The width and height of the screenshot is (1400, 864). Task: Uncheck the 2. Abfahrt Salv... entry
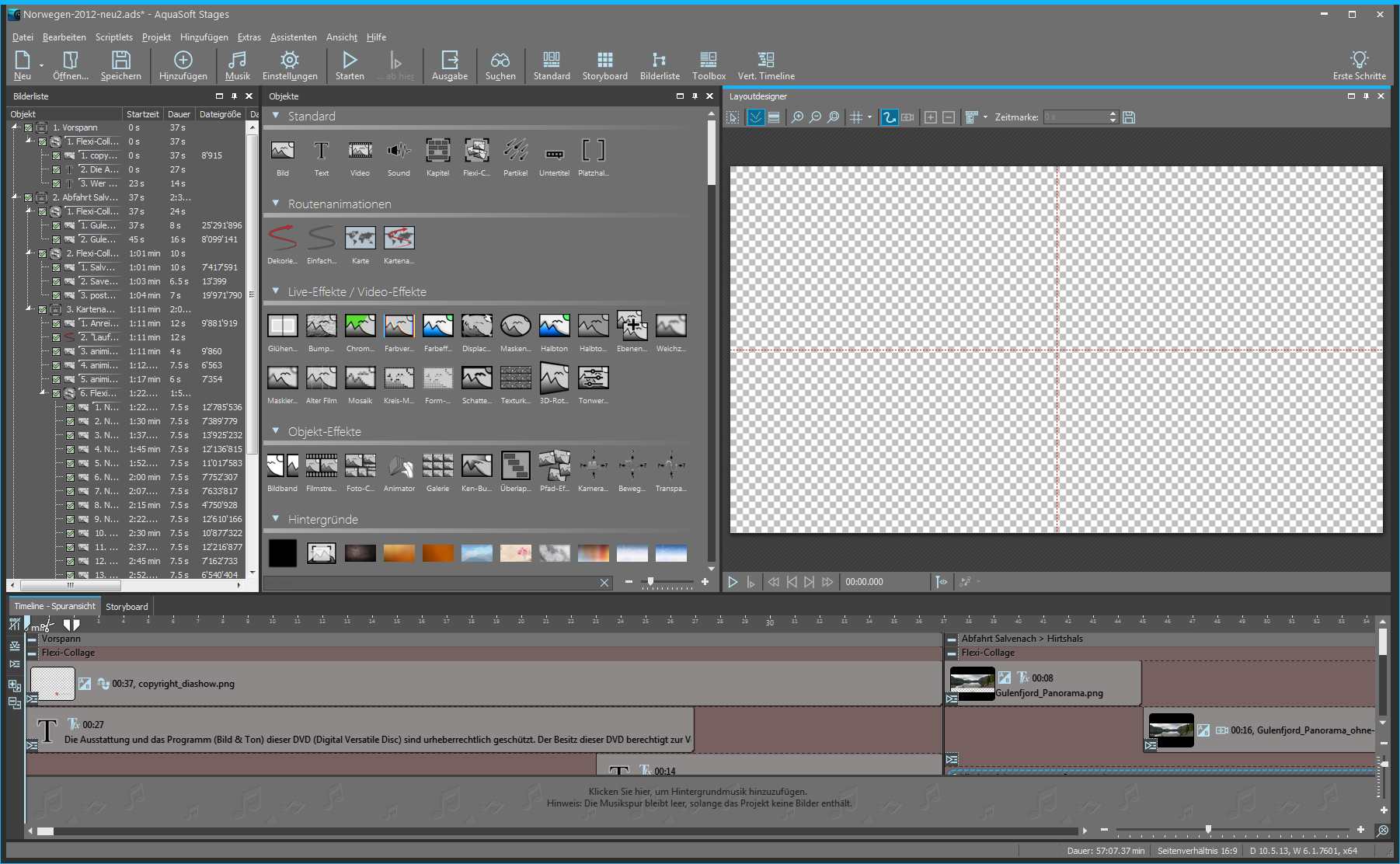[29, 198]
